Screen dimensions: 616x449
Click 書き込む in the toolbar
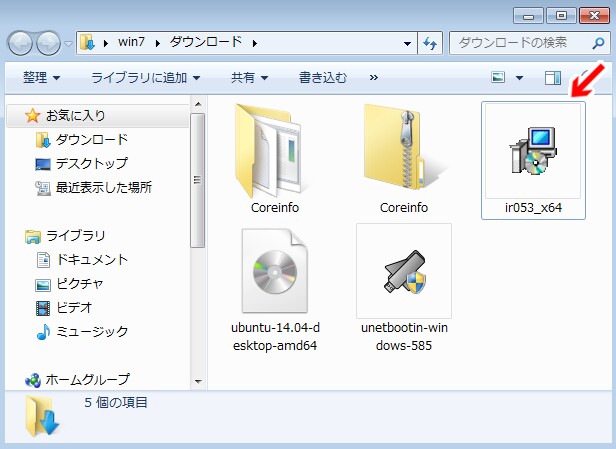point(323,77)
